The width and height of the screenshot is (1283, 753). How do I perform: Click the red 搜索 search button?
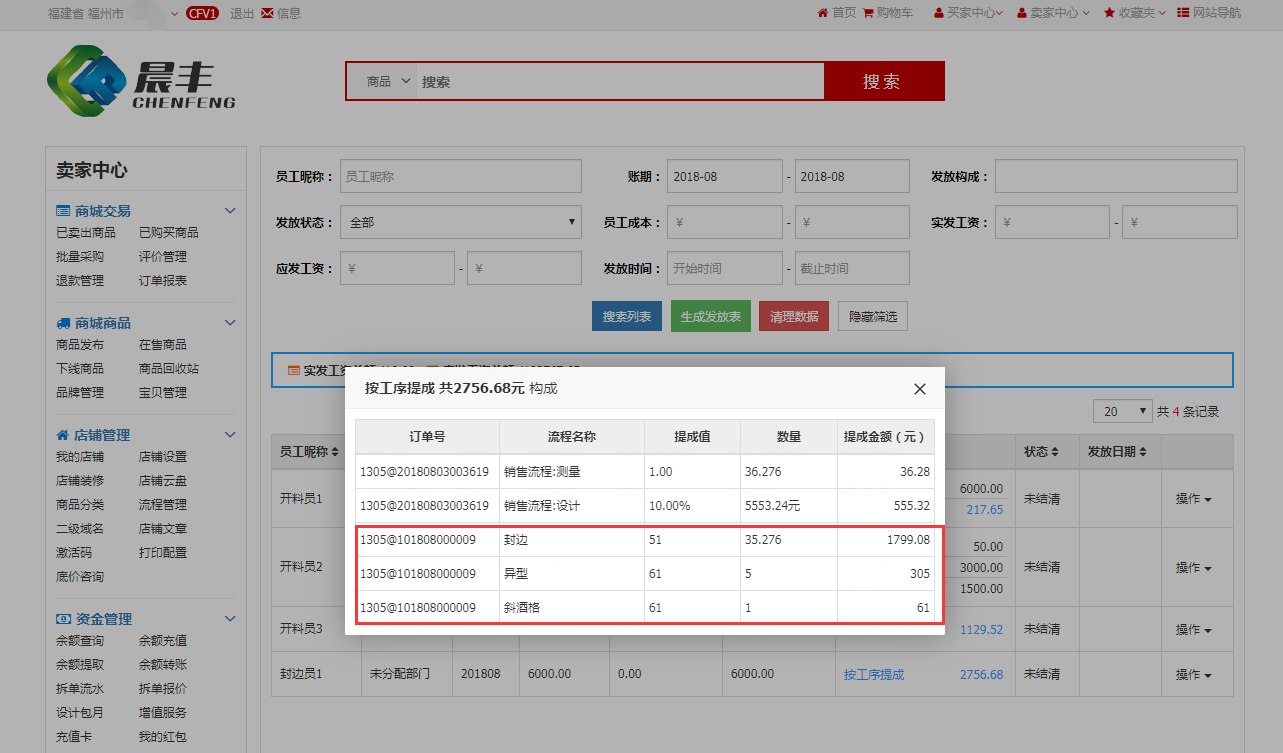click(x=883, y=82)
